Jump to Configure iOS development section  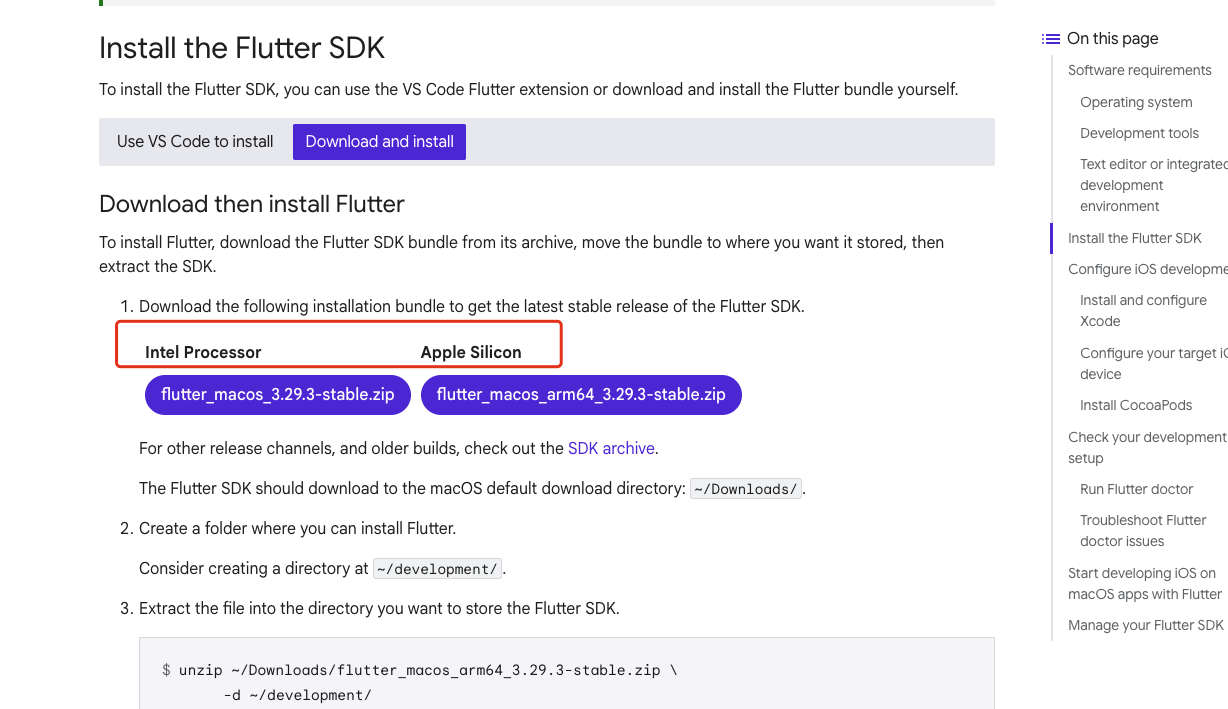coord(1147,269)
